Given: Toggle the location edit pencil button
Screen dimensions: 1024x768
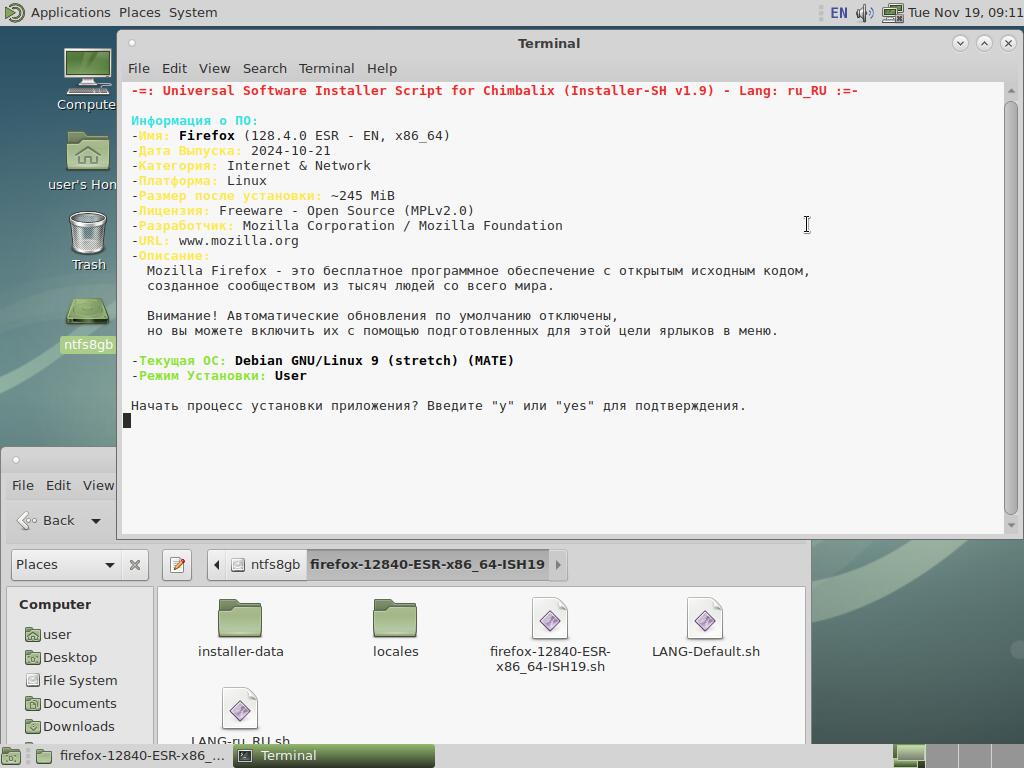Looking at the screenshot, I should [177, 565].
